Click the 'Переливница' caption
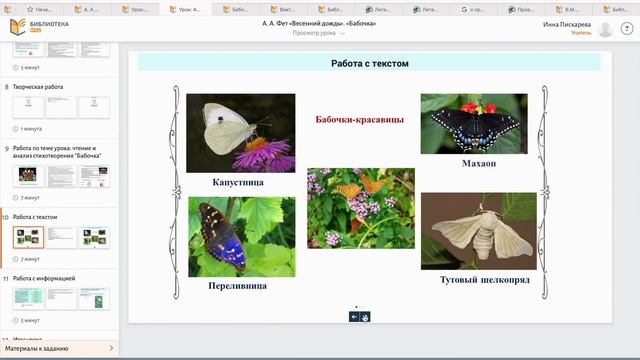The image size is (640, 360). tap(238, 286)
